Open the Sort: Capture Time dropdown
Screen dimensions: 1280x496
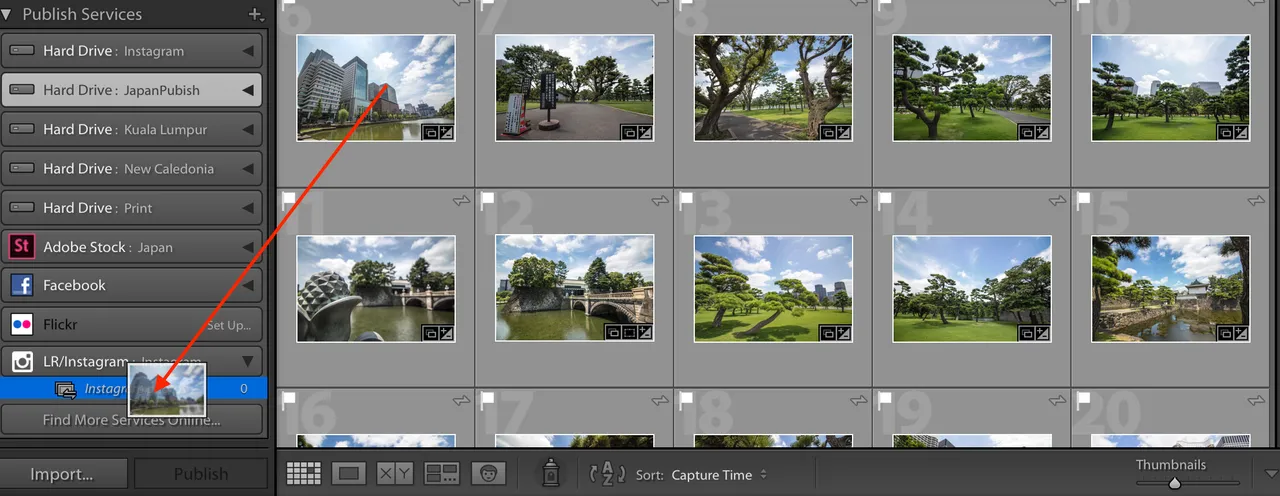tap(719, 475)
